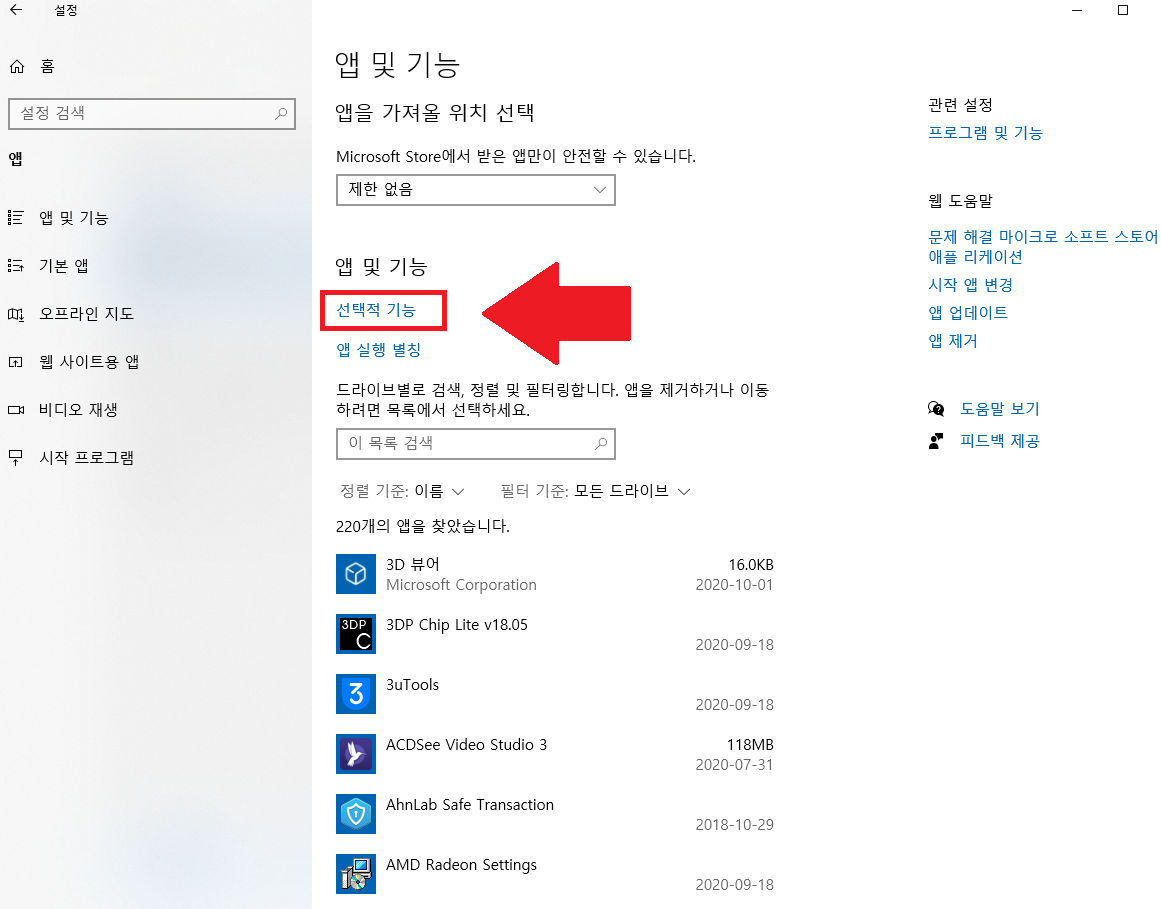Click the 도움말 보기 chat icon
The width and height of the screenshot is (1161, 909).
point(936,409)
